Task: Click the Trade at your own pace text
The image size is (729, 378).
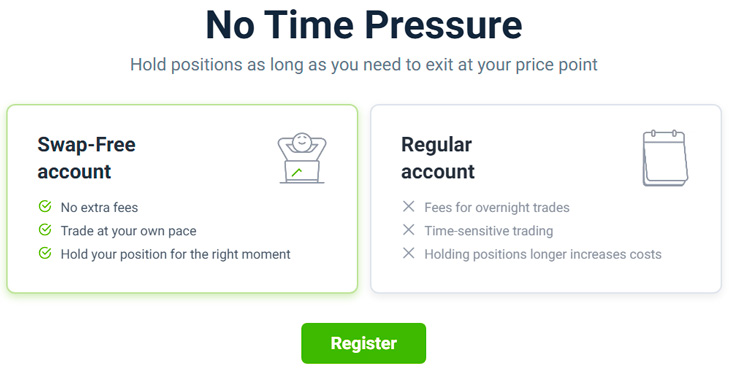Action: pos(128,231)
